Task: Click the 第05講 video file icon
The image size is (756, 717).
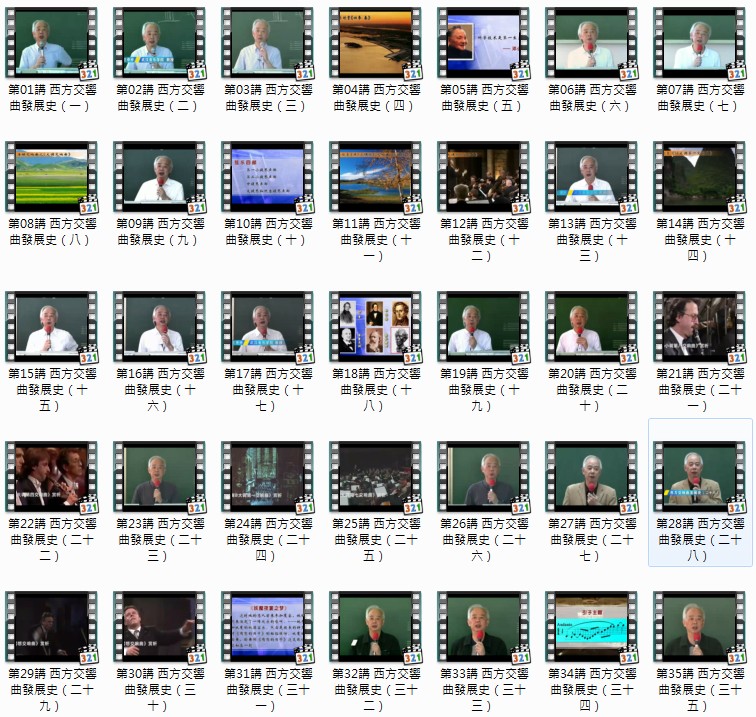Action: coord(483,43)
